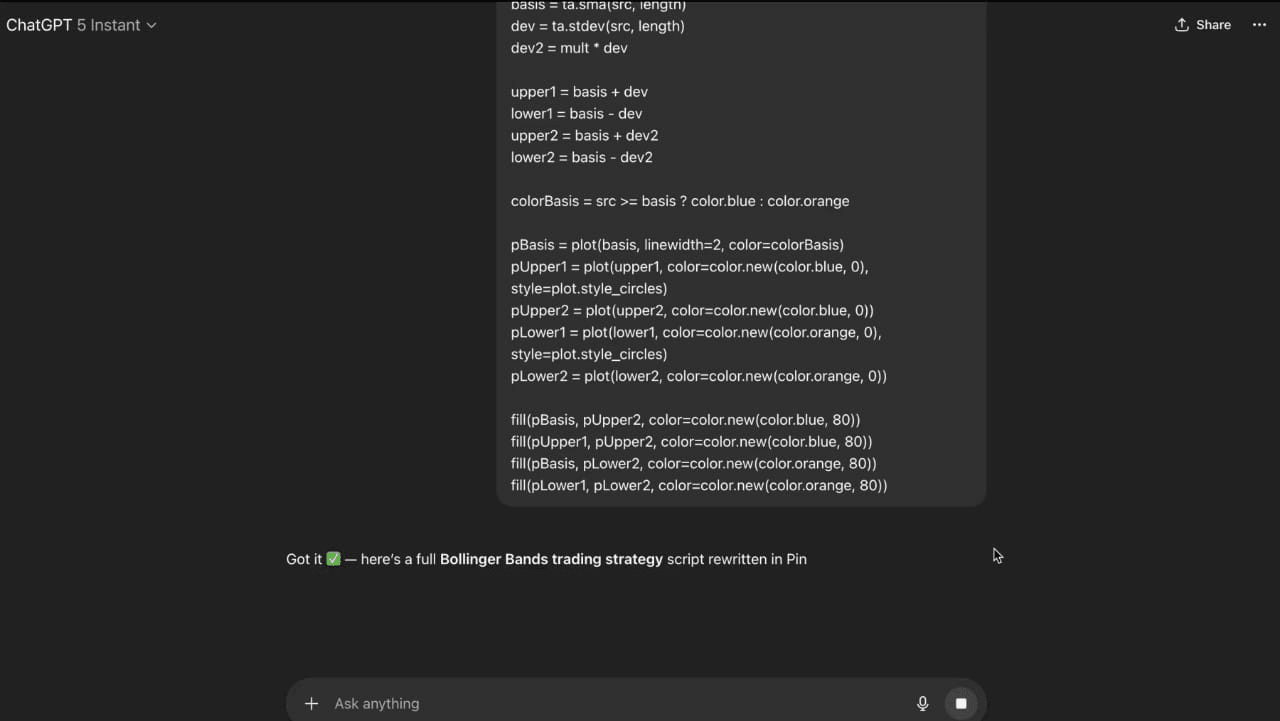Click the Share button label
Image resolution: width=1280 pixels, height=721 pixels.
[x=1213, y=25]
